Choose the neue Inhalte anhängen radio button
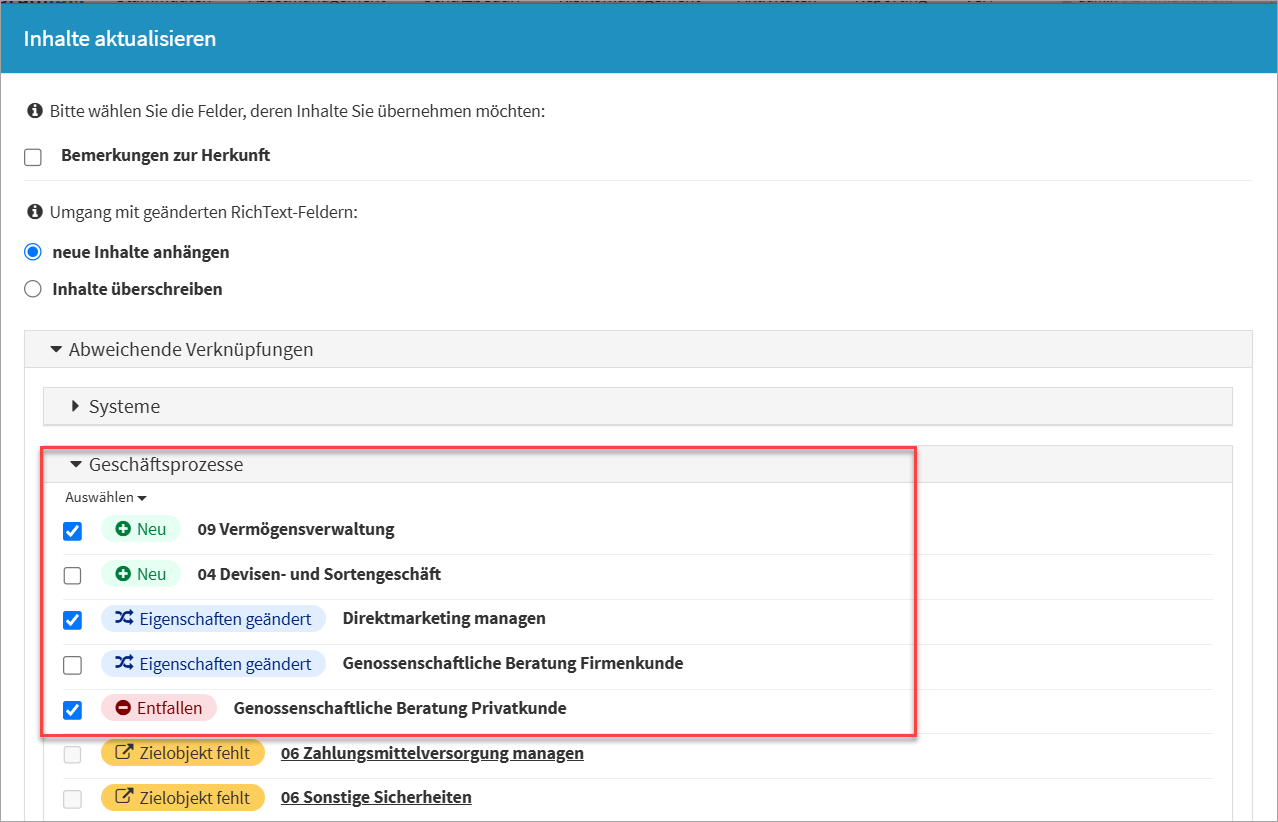This screenshot has width=1278, height=822. [33, 252]
